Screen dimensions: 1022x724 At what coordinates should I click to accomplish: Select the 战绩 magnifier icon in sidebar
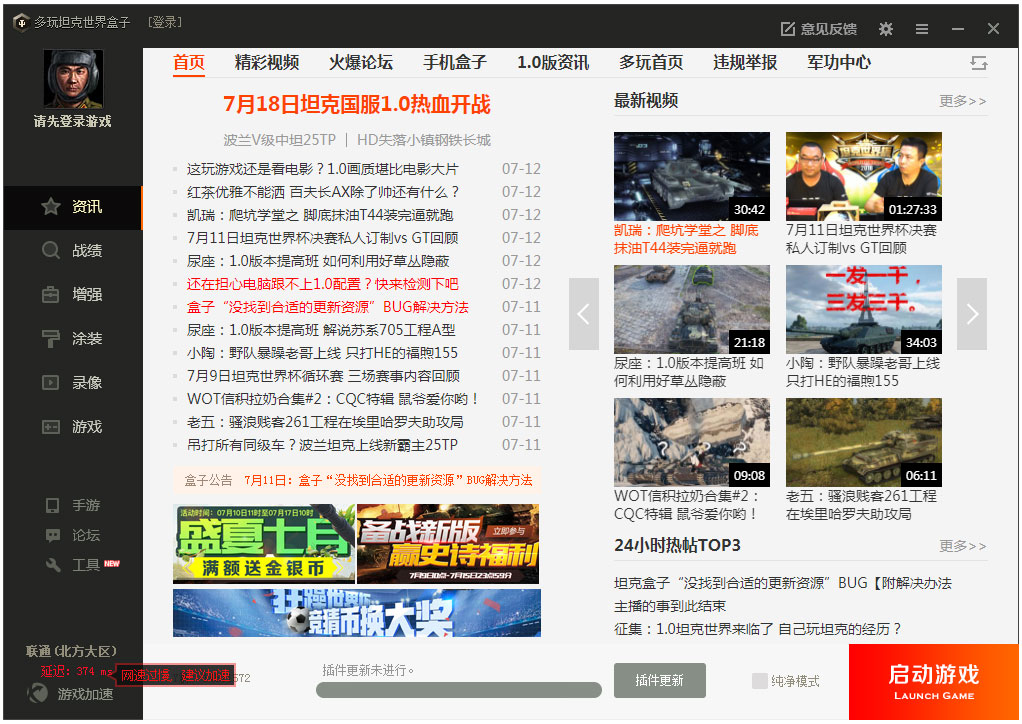[51, 251]
